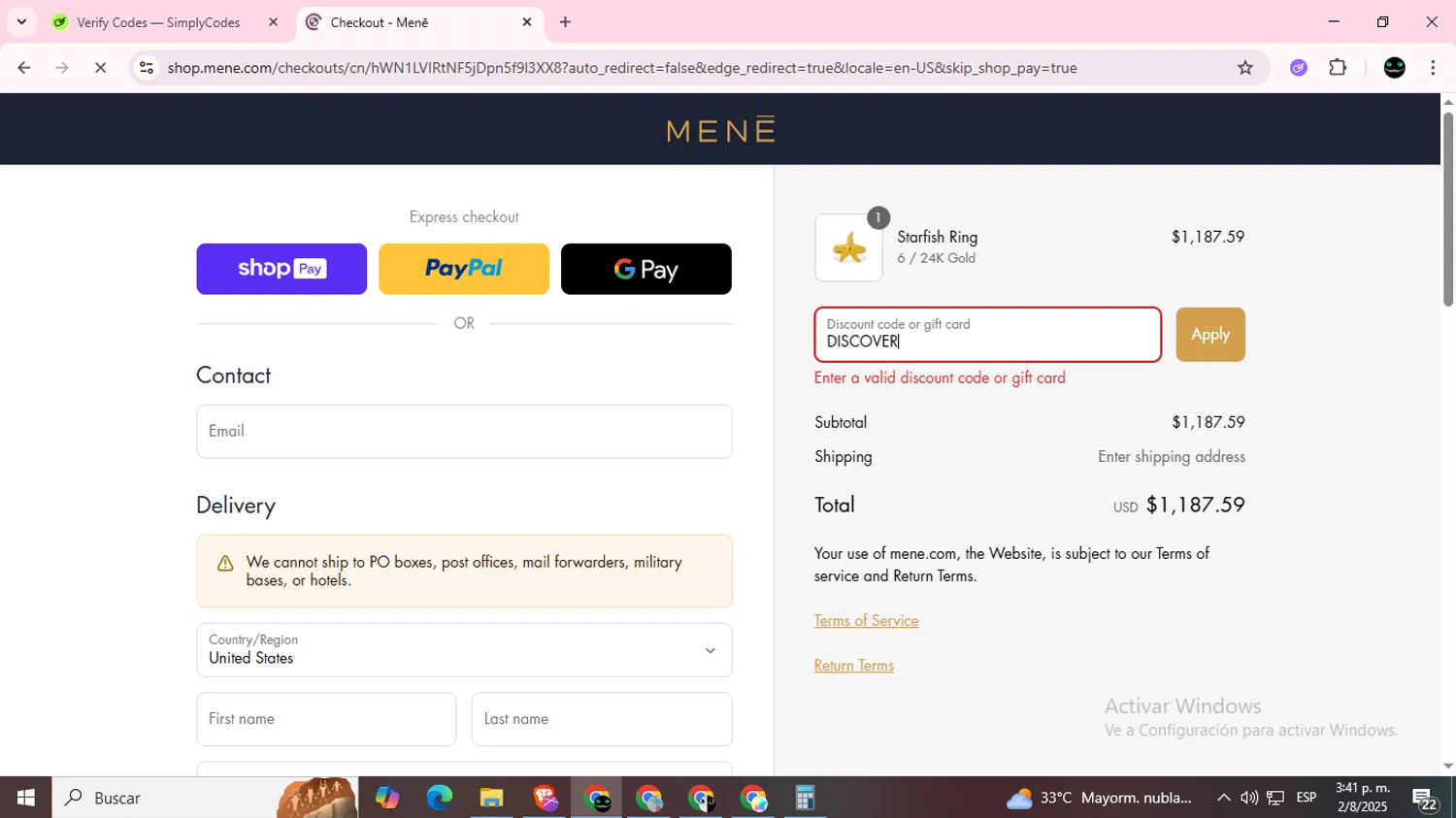Click the Starfish Ring product thumbnail

848,247
